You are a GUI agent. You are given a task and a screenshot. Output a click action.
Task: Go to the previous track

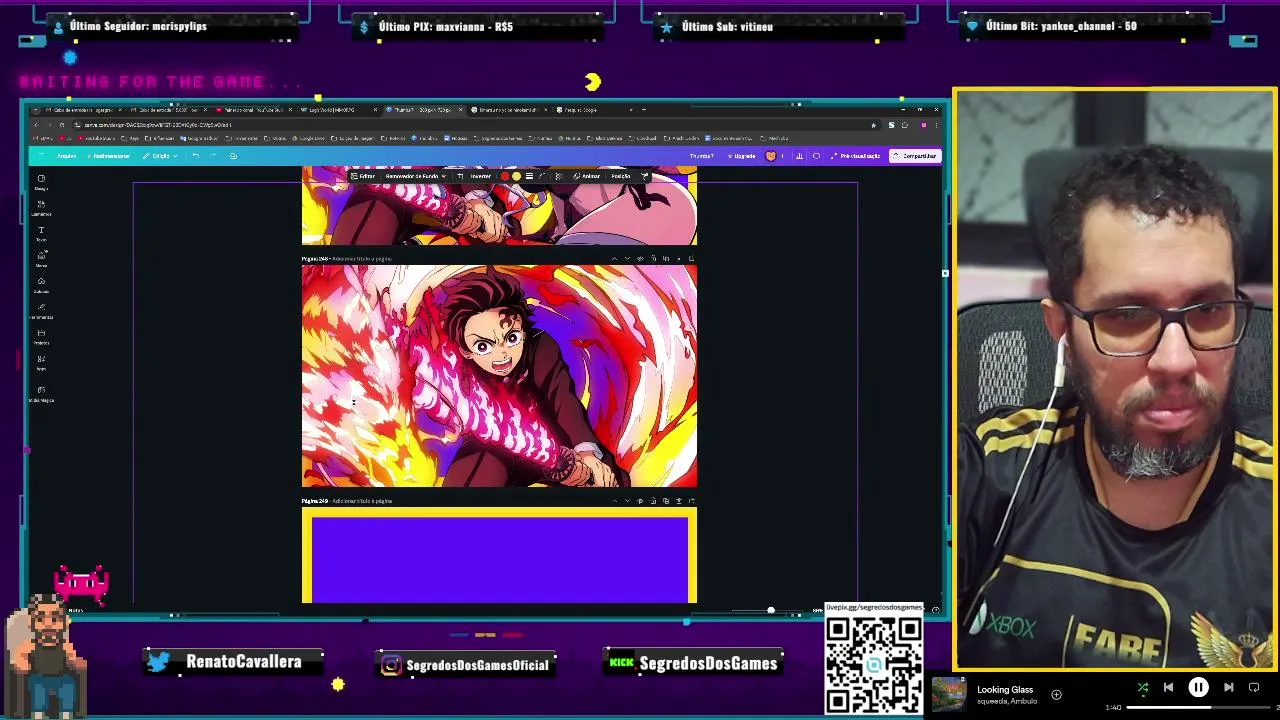click(1168, 688)
